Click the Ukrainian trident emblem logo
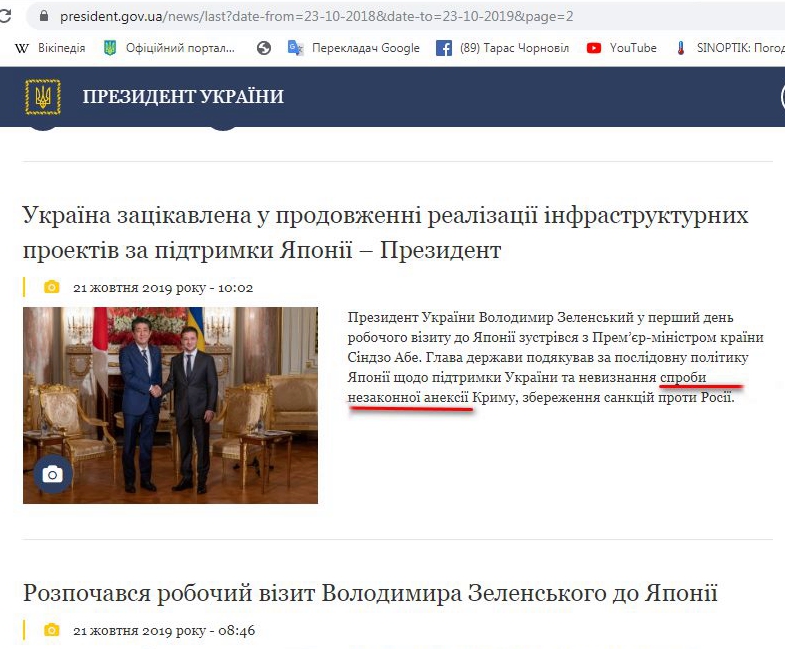Viewport: 785px width, 649px height. (x=43, y=97)
